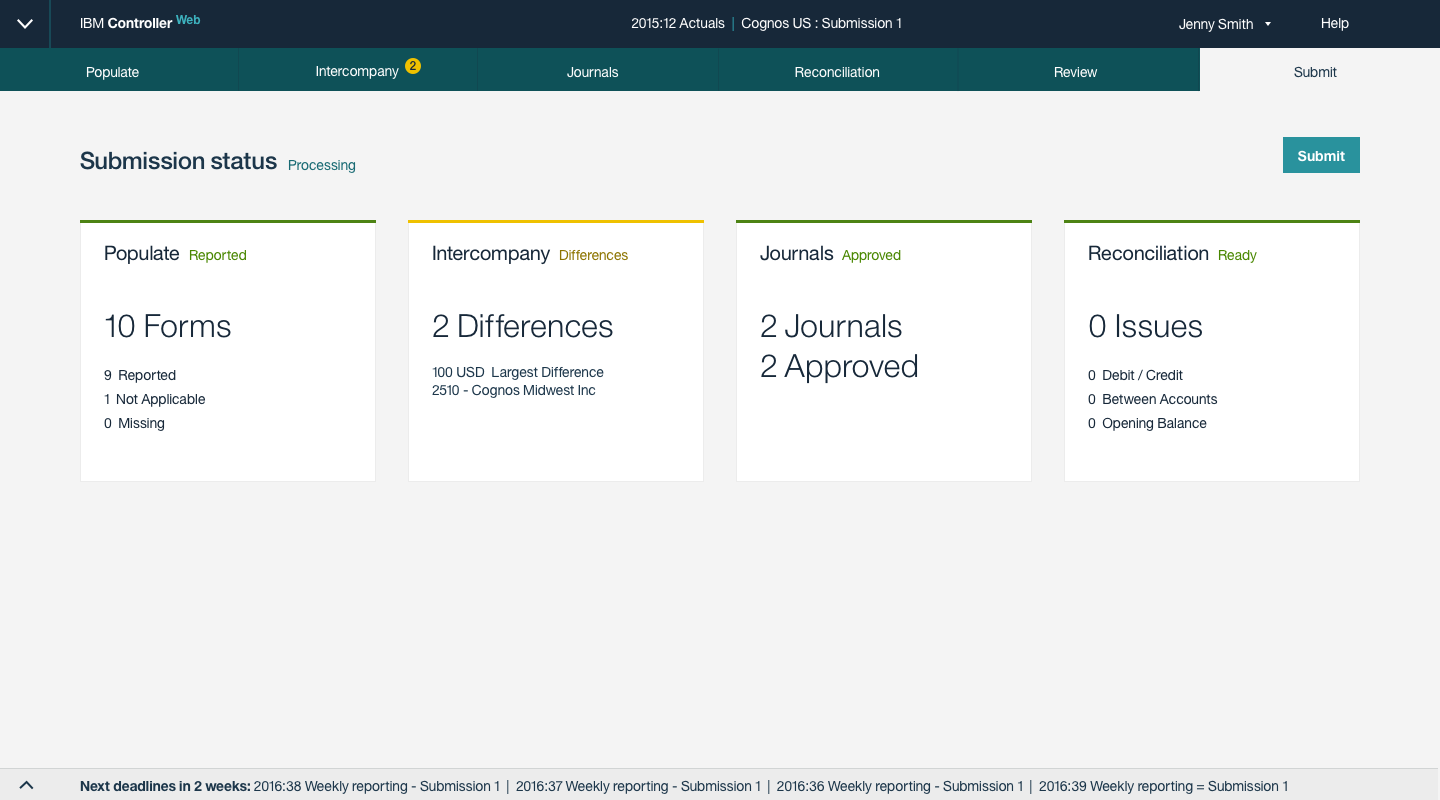Click the 0 Issues count
The image size is (1440, 800).
1145,326
